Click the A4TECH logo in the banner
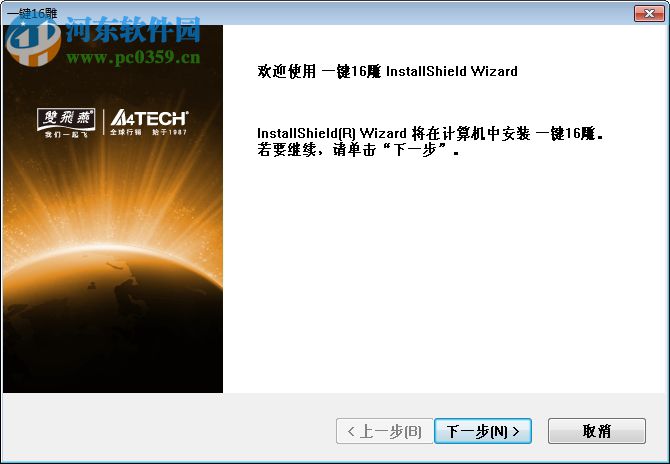The image size is (670, 464). pos(149,123)
